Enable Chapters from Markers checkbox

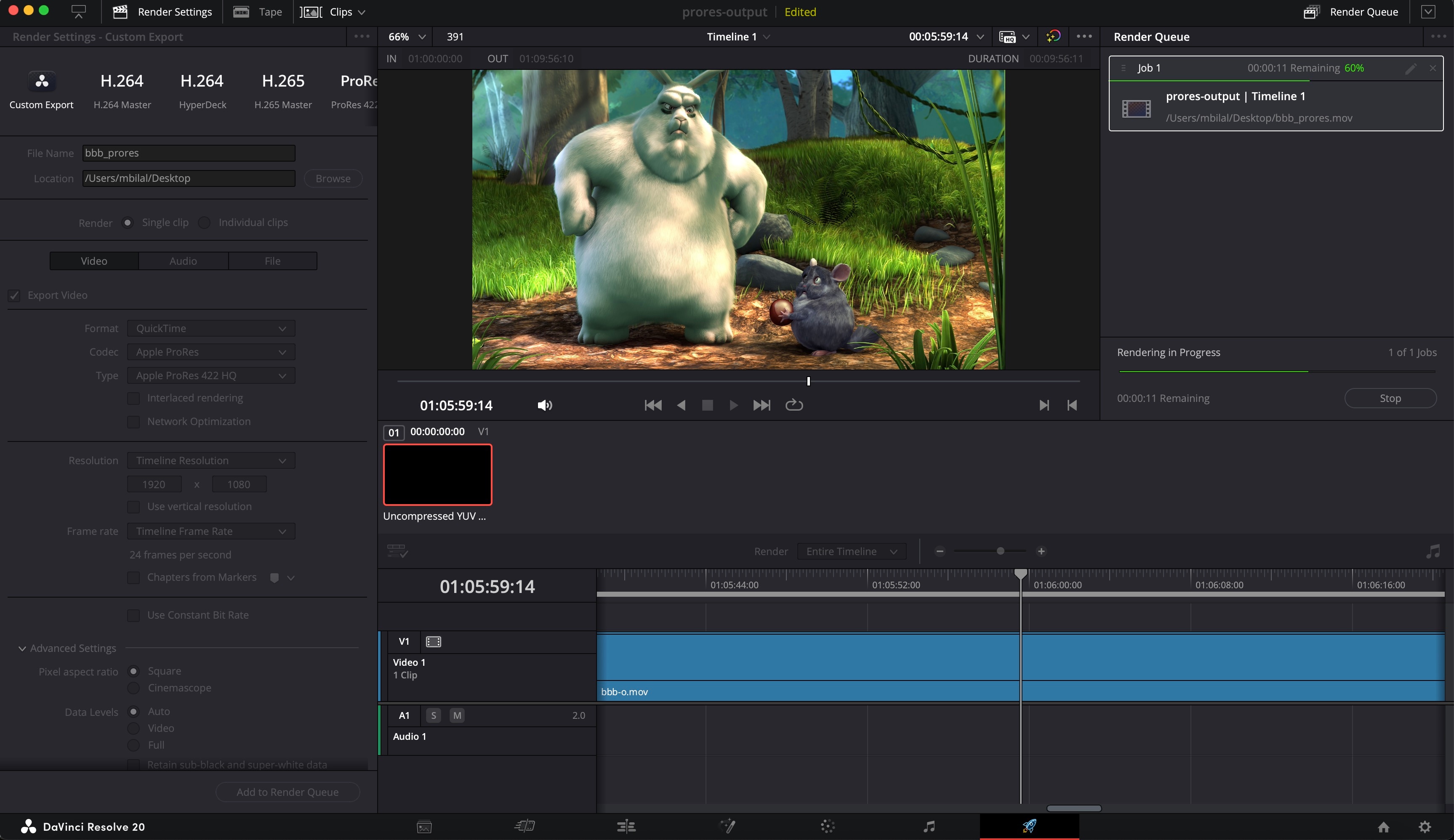click(x=133, y=578)
